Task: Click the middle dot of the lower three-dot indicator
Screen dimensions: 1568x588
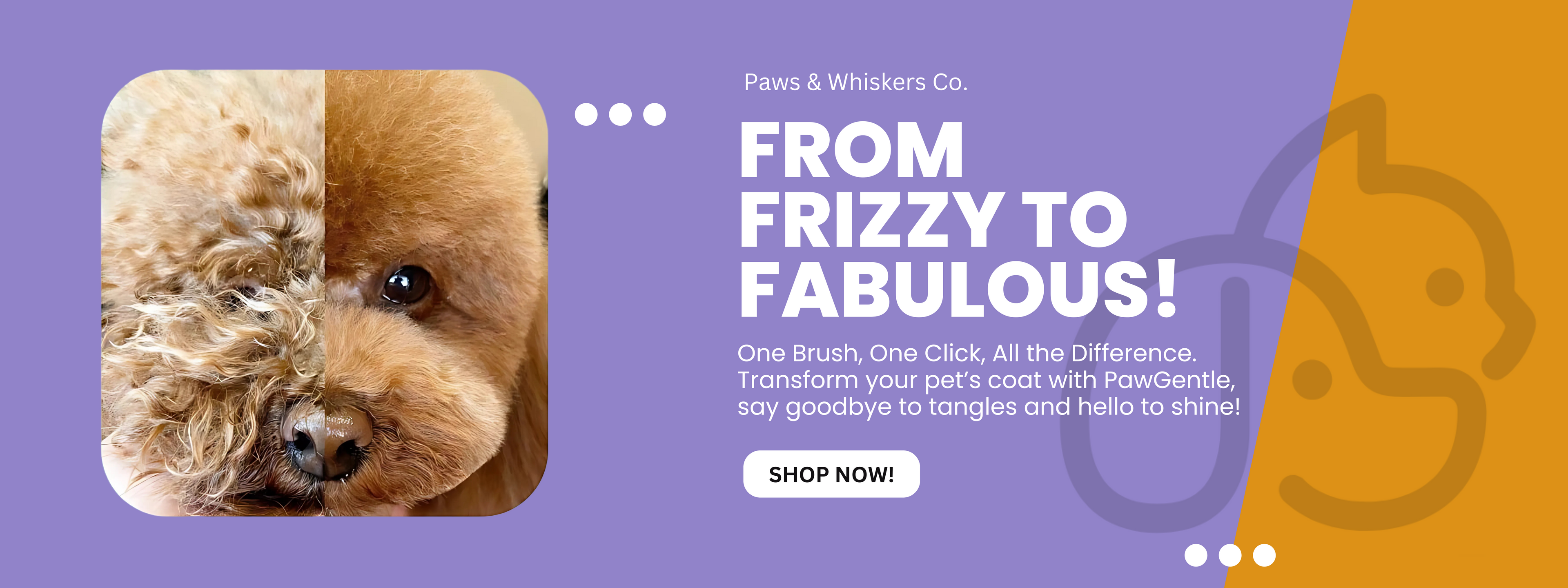Action: [x=1230, y=555]
